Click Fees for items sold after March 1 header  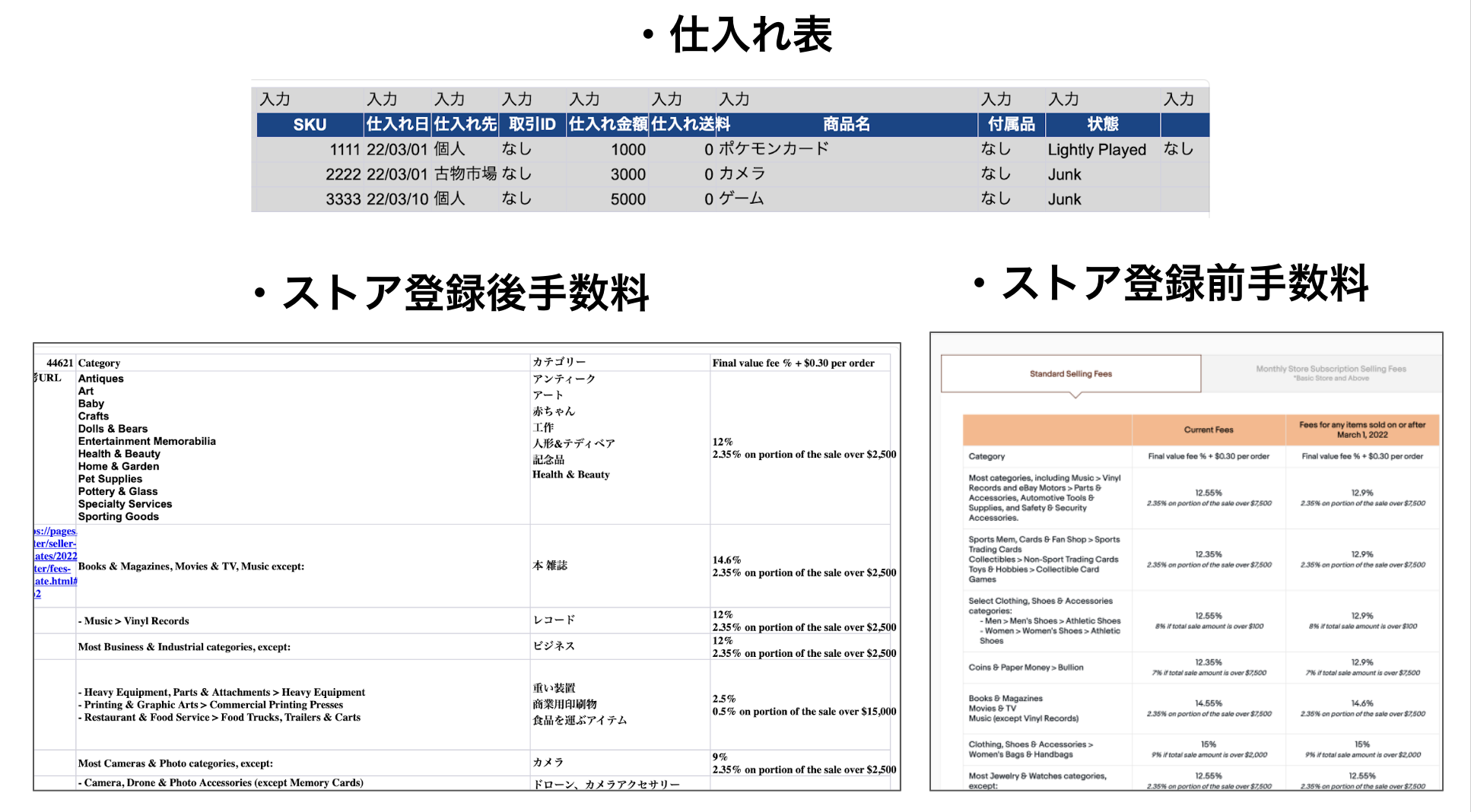click(1362, 430)
